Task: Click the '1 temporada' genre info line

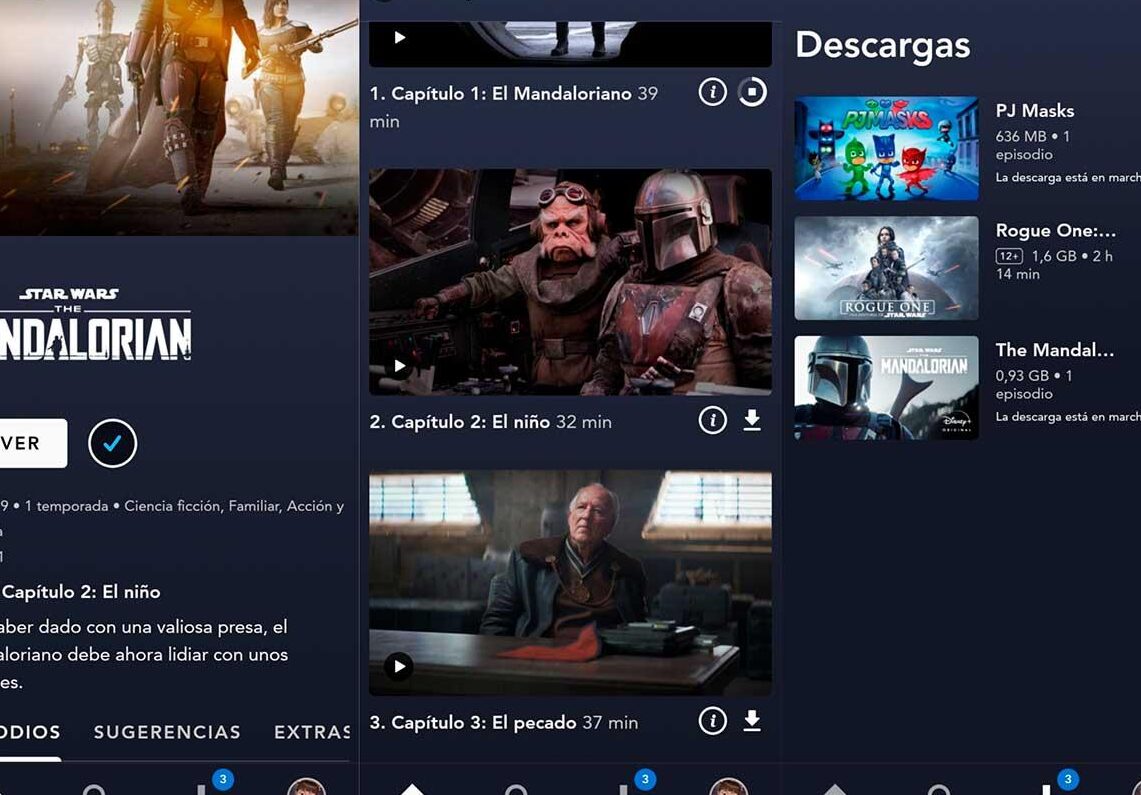Action: click(x=172, y=506)
